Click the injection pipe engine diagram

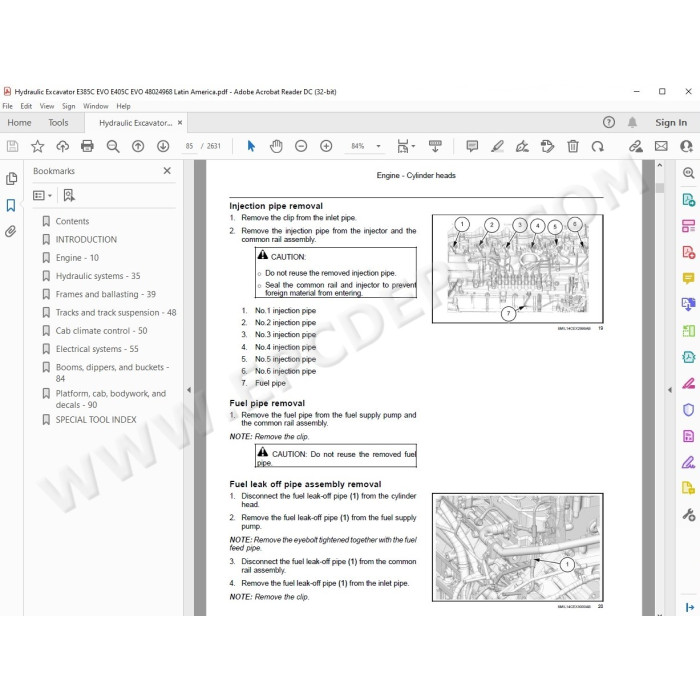coord(517,269)
